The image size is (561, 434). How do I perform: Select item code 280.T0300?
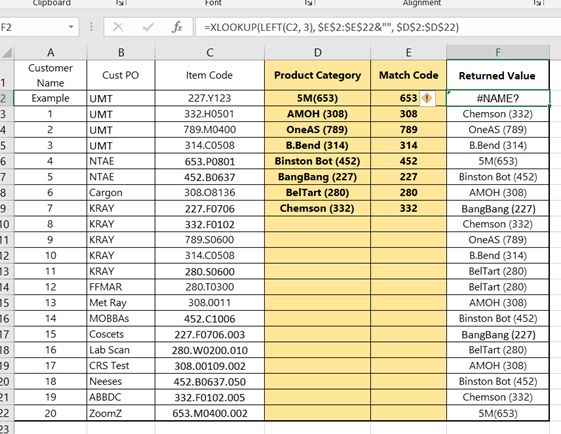point(210,287)
